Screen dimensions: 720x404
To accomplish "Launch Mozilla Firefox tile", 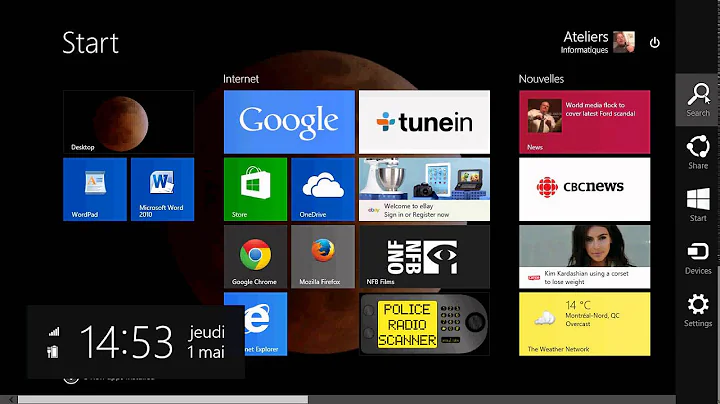I will click(323, 257).
